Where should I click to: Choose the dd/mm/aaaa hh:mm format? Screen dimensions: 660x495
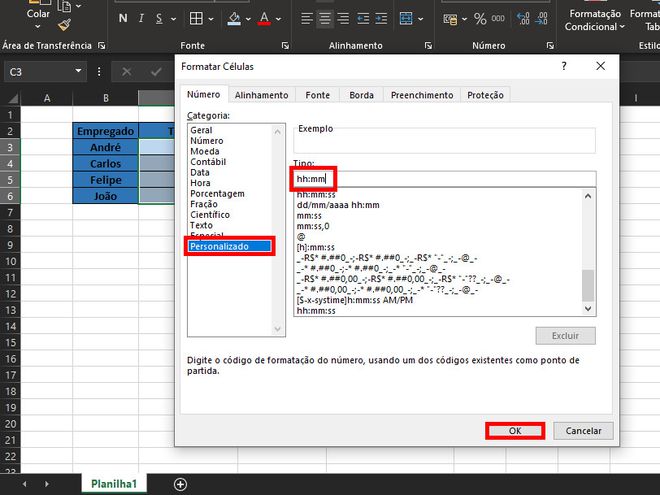pyautogui.click(x=338, y=205)
